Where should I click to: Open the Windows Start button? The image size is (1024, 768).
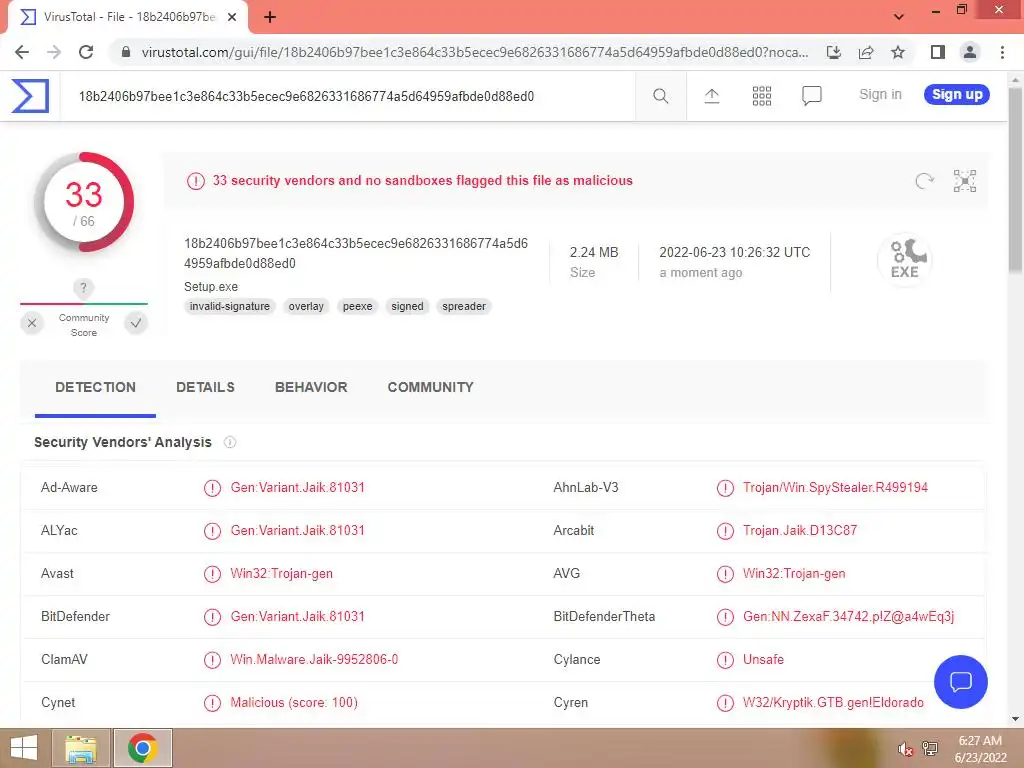point(24,748)
